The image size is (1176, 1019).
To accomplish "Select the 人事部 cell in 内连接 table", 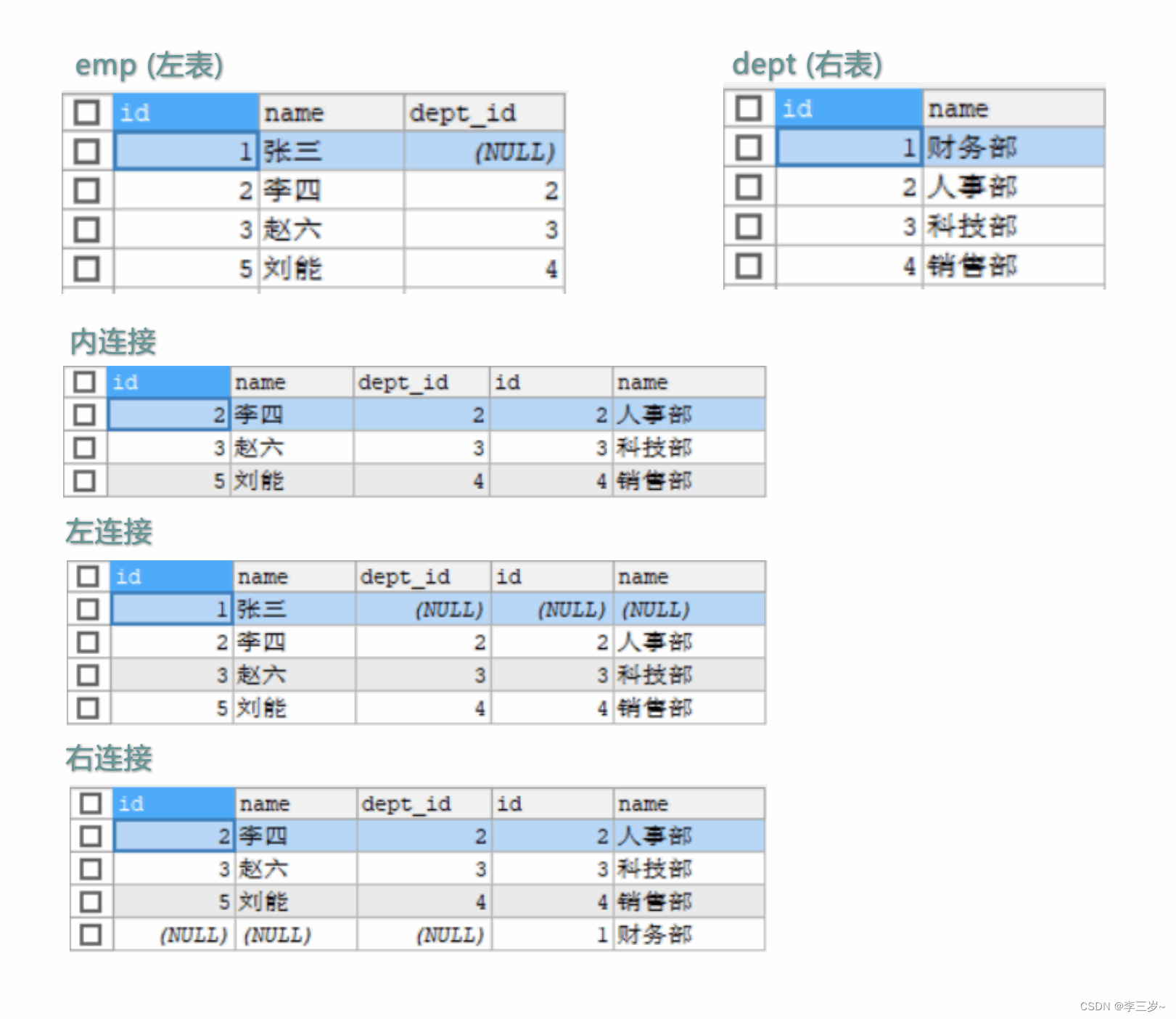I will (688, 414).
